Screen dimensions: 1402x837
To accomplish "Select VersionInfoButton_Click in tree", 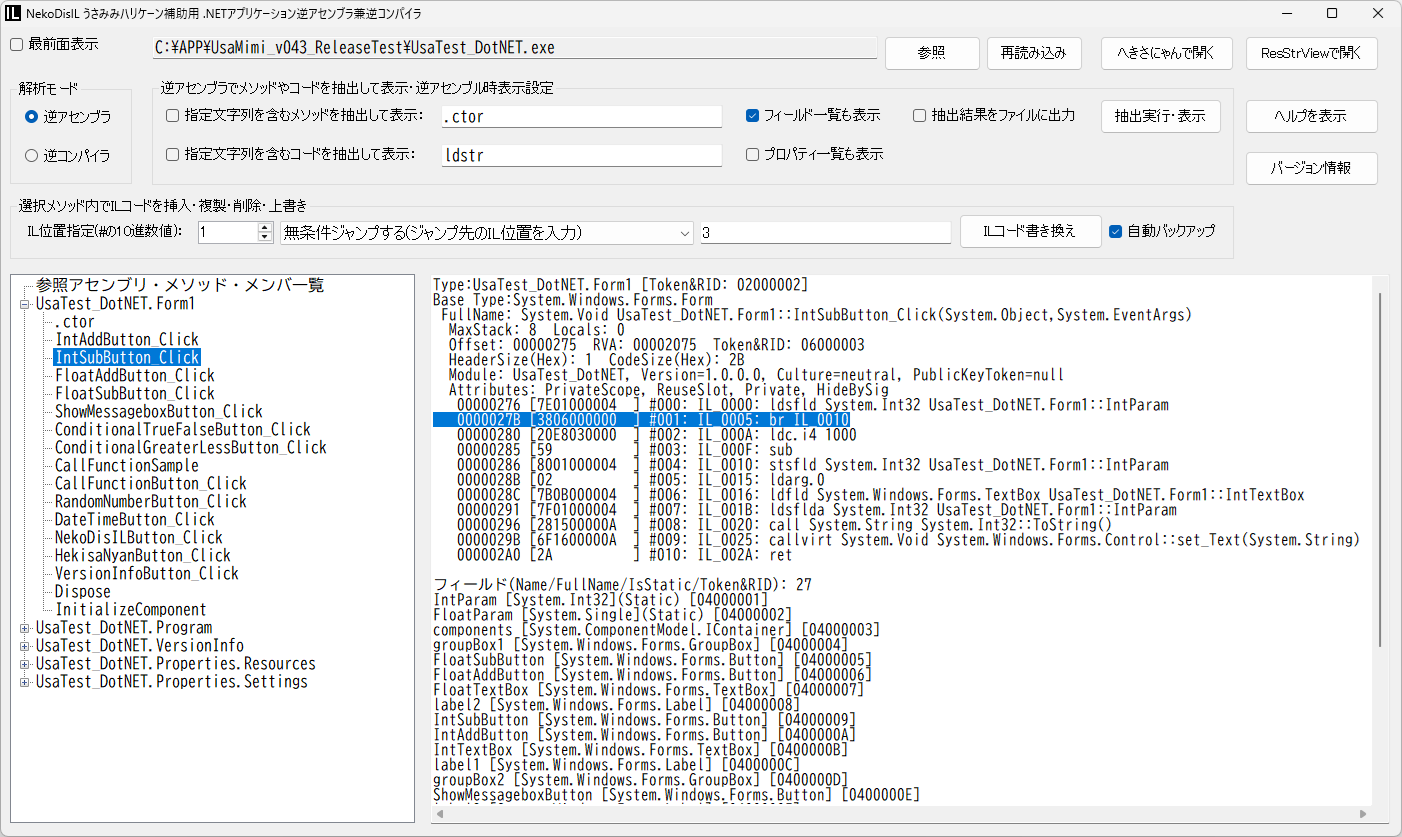I will (x=147, y=574).
